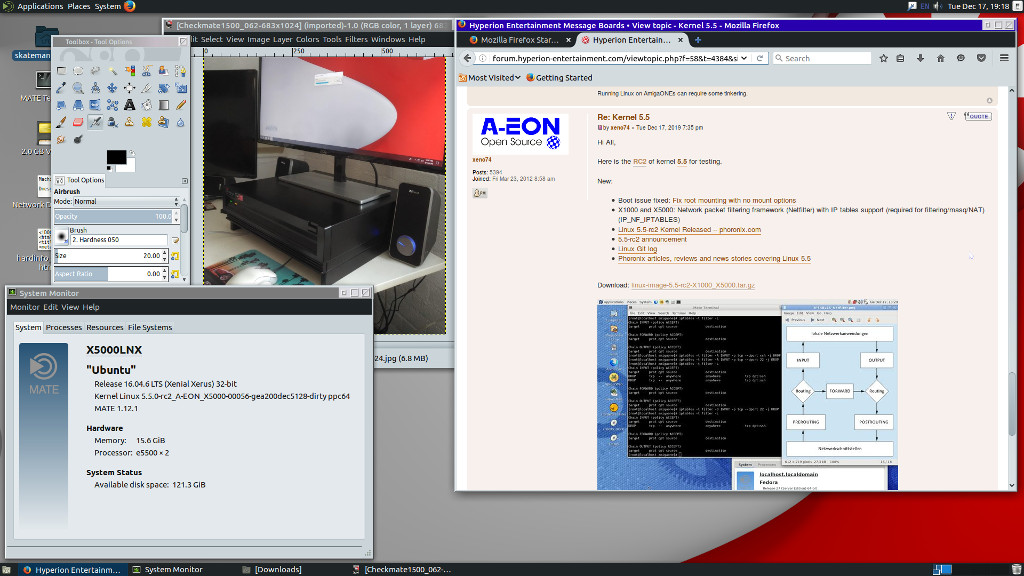Image resolution: width=1024 pixels, height=576 pixels.
Task: Select the Move tool
Action: tap(112, 88)
